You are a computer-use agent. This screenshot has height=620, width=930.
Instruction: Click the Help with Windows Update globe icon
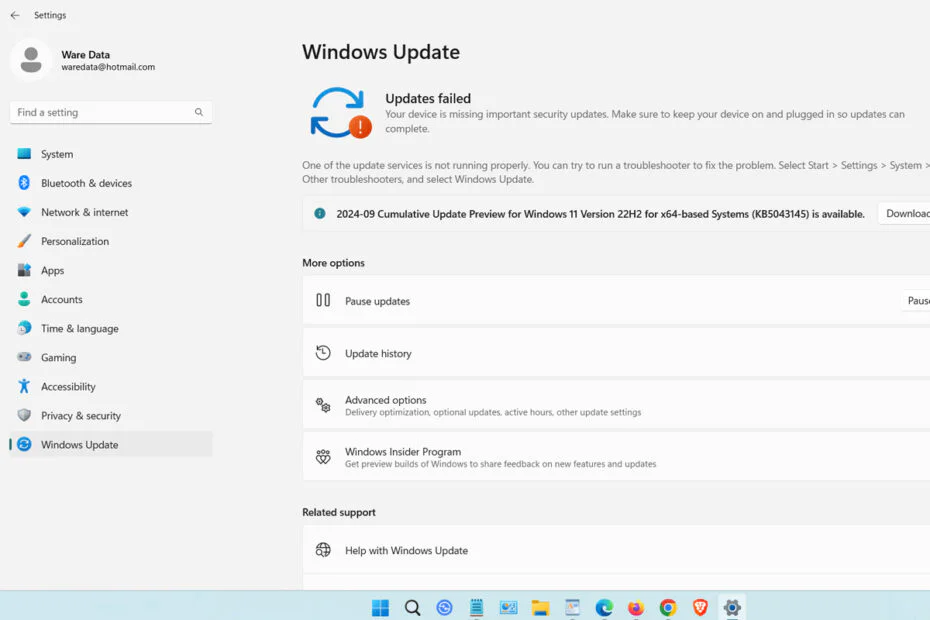[x=323, y=550]
